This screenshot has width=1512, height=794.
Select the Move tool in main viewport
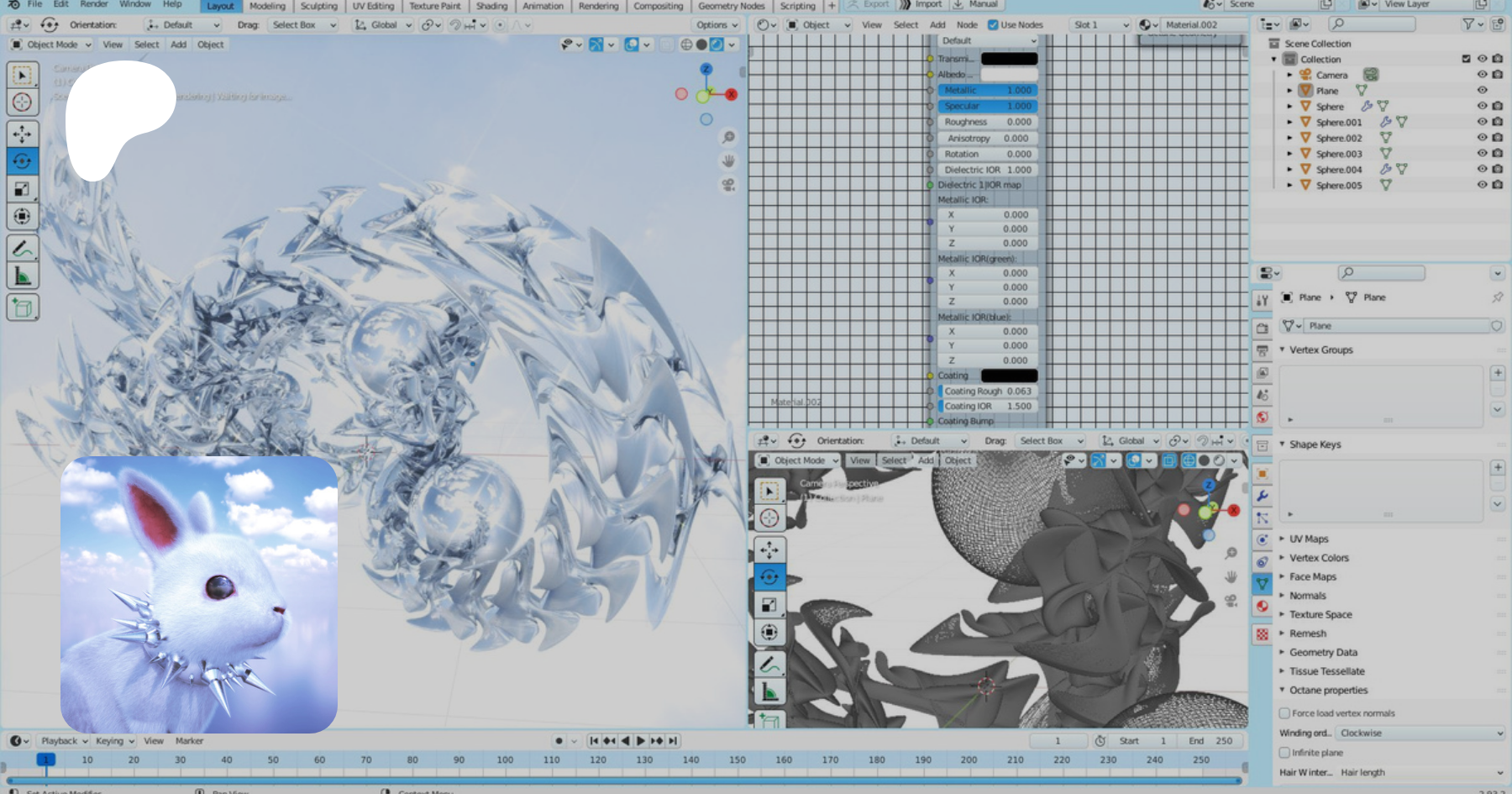pyautogui.click(x=23, y=134)
